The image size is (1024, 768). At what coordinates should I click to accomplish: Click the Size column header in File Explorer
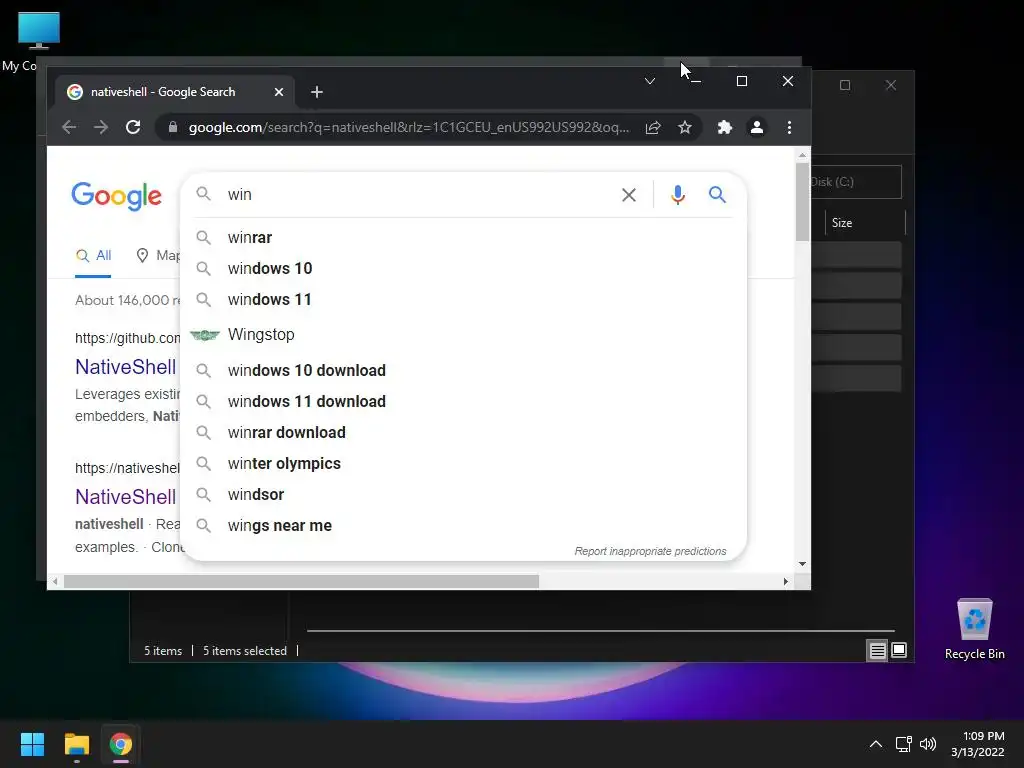pos(865,223)
